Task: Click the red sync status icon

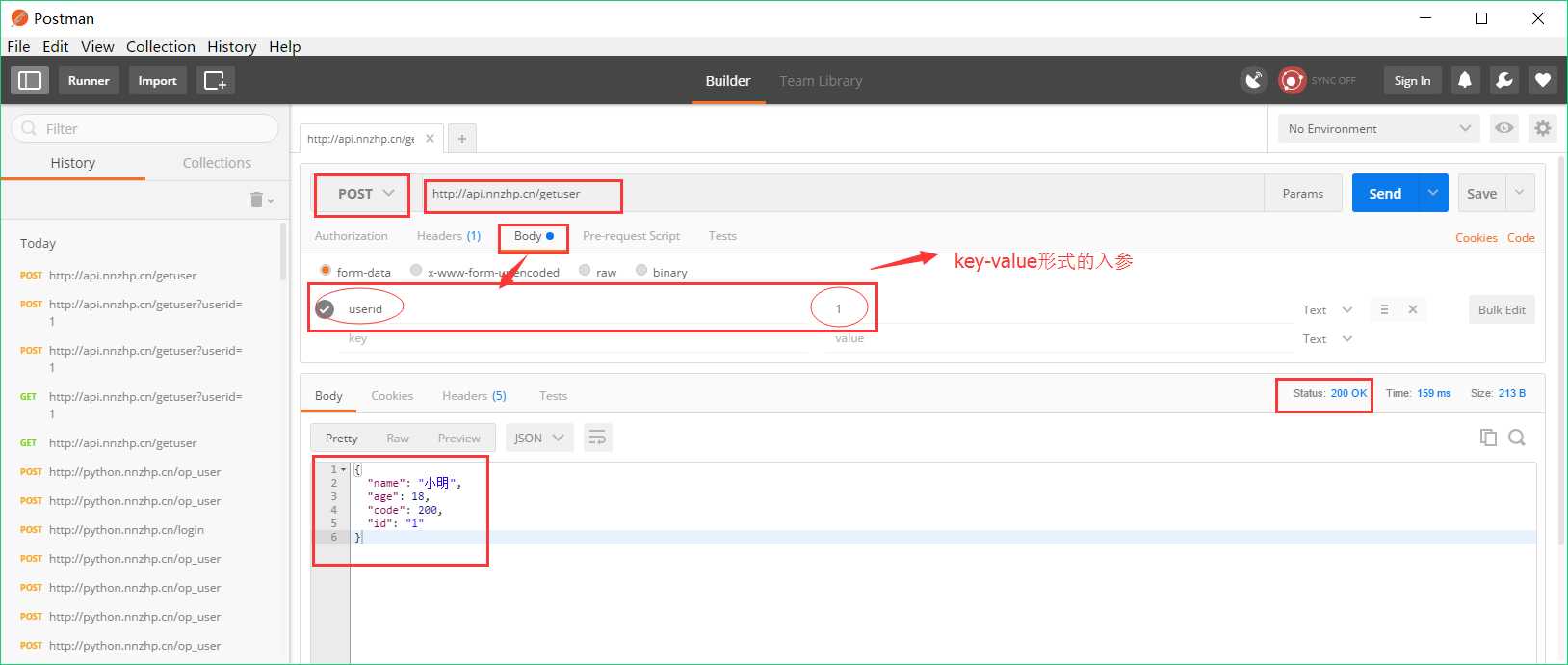Action: (1292, 80)
